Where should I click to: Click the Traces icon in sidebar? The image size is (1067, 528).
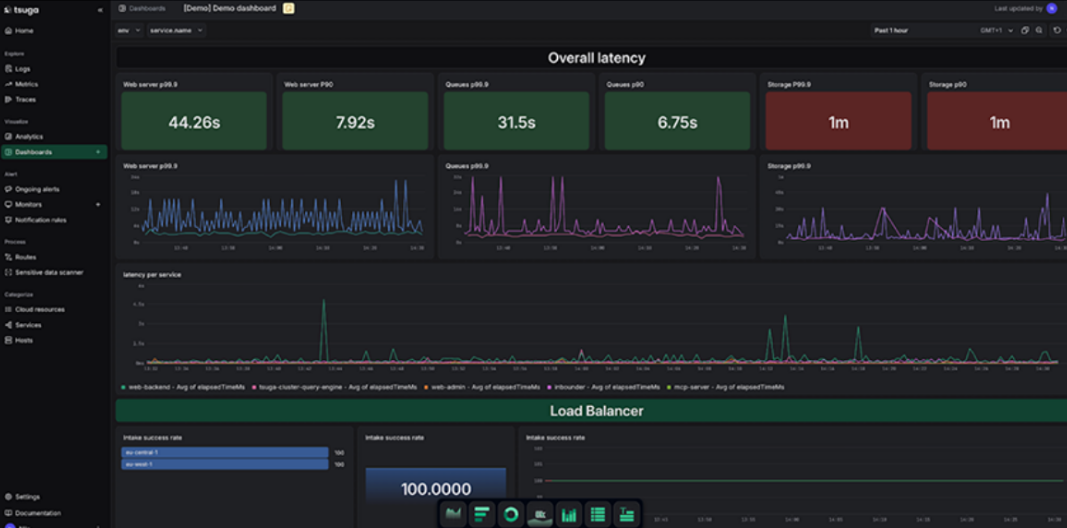point(8,99)
